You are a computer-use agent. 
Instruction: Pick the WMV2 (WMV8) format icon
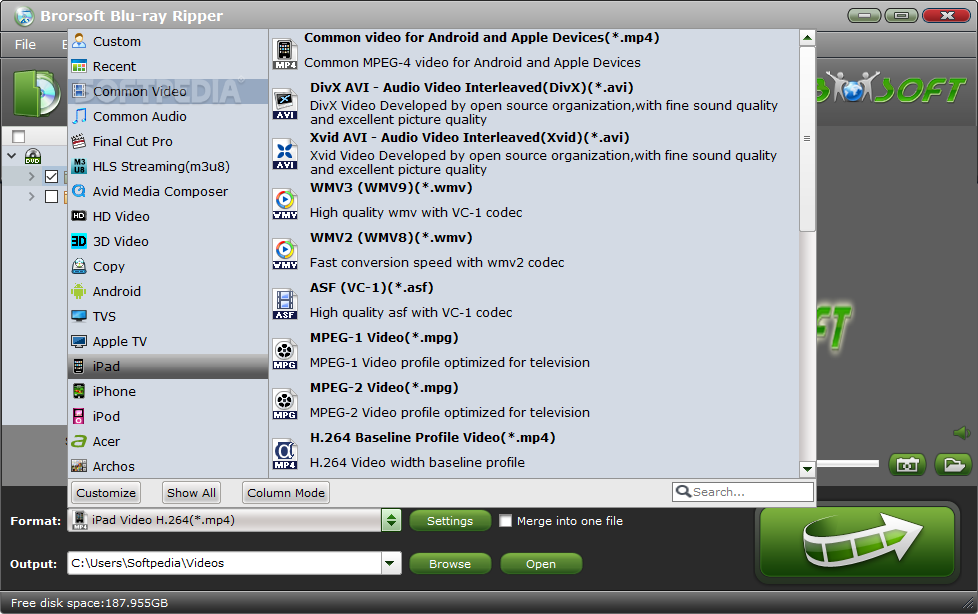click(x=285, y=253)
